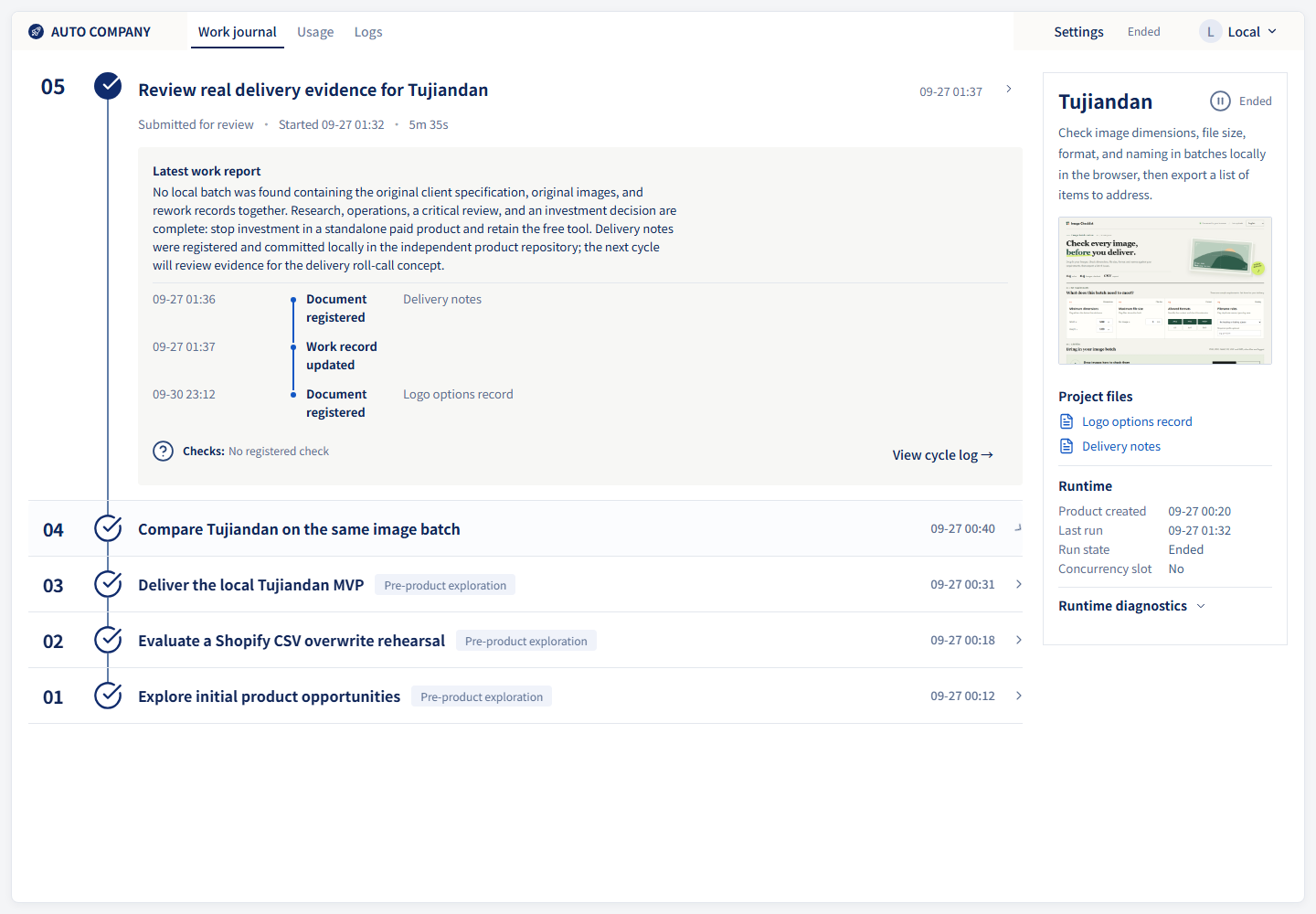Expand the Runtime diagnostics section

click(x=1132, y=606)
